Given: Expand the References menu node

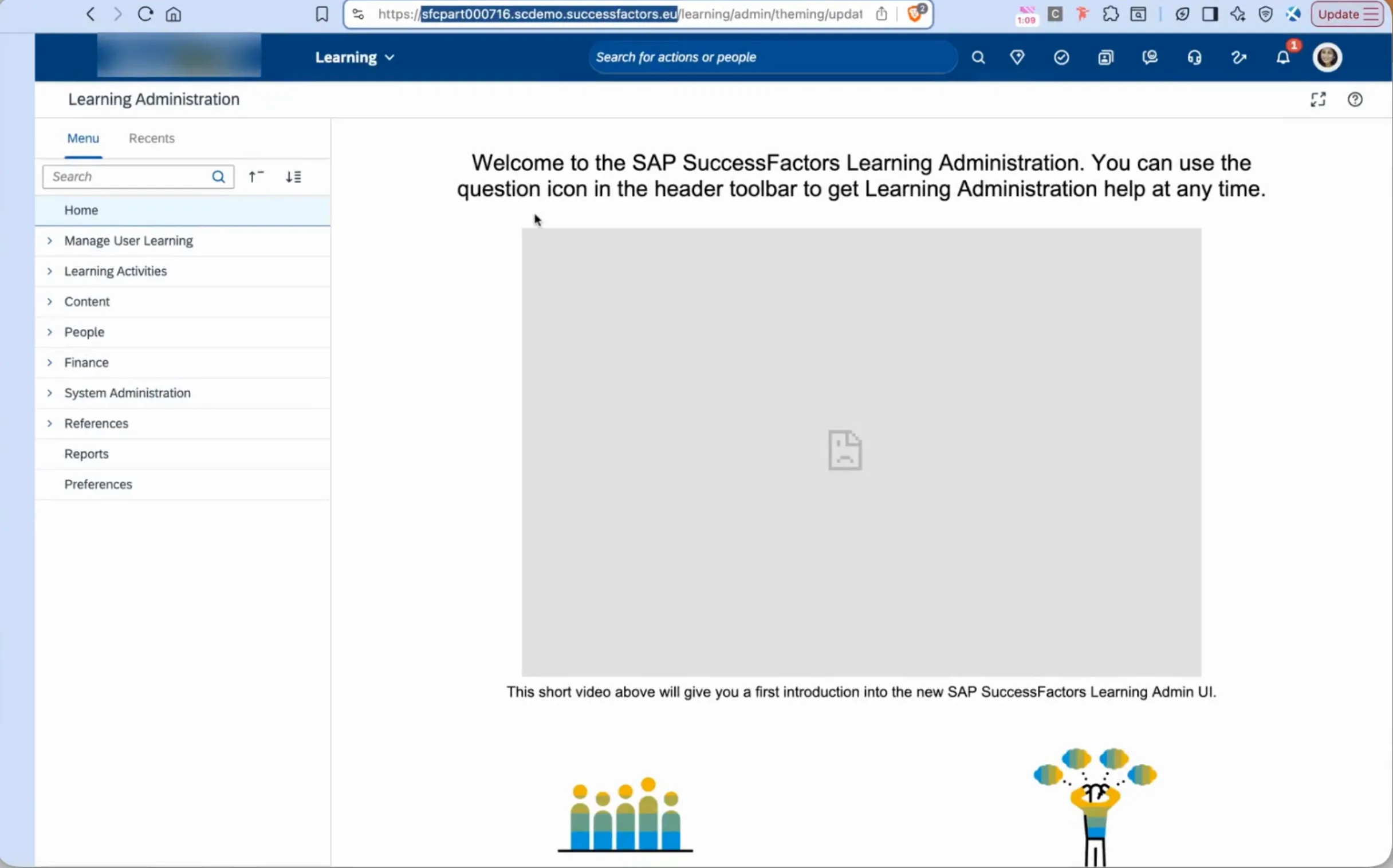Looking at the screenshot, I should [x=50, y=423].
